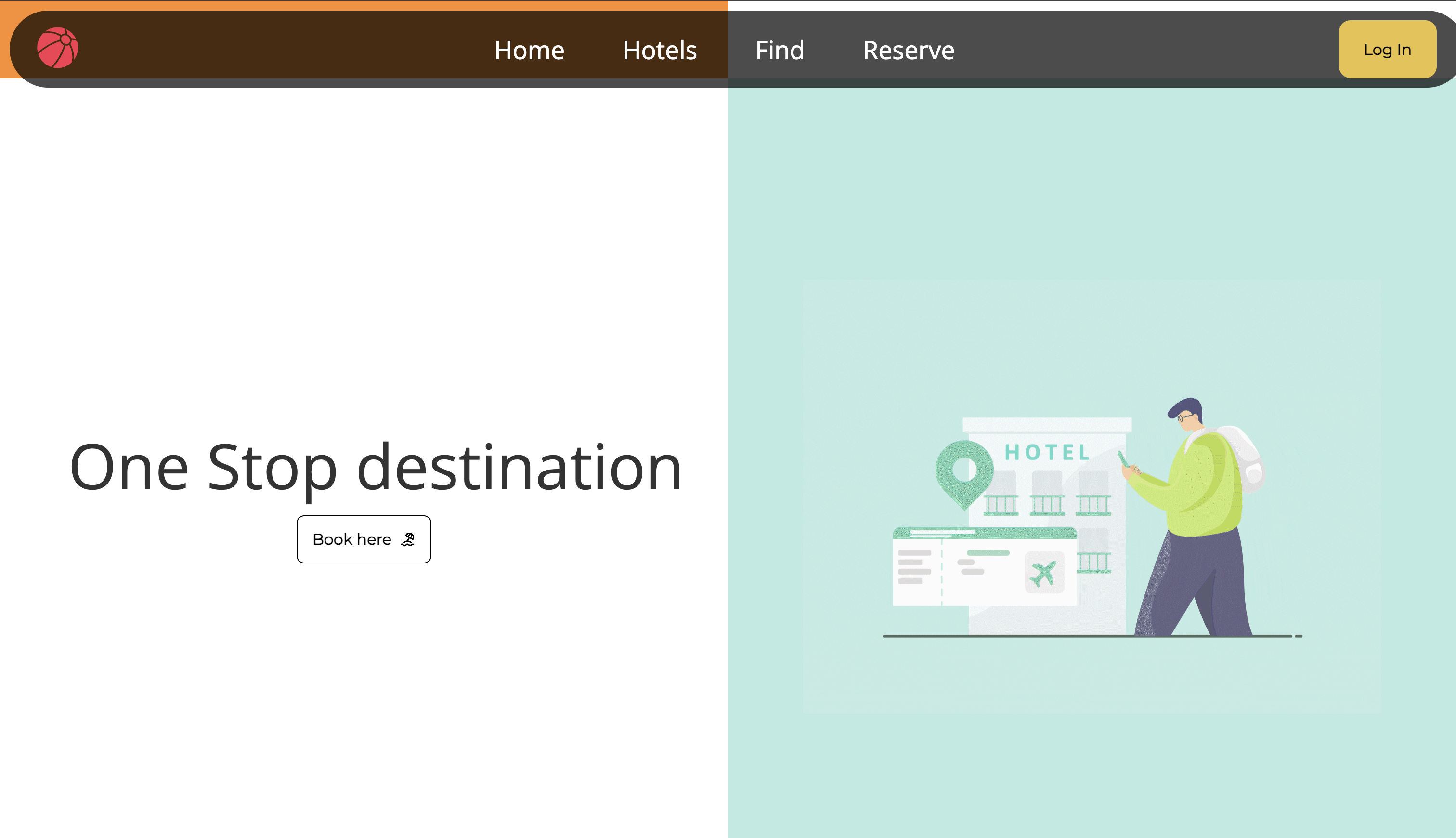
Task: Click the beach umbrella icon in Book here
Action: pos(408,540)
